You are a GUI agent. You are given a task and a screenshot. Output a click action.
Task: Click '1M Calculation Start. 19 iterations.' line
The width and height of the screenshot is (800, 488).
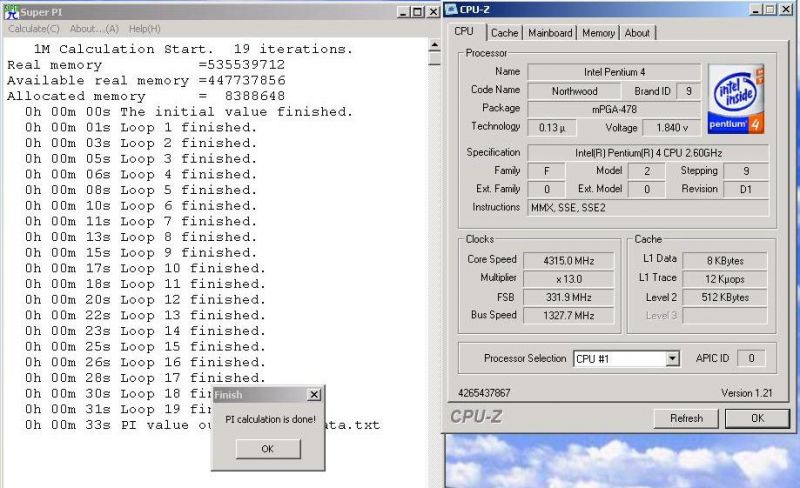click(193, 49)
